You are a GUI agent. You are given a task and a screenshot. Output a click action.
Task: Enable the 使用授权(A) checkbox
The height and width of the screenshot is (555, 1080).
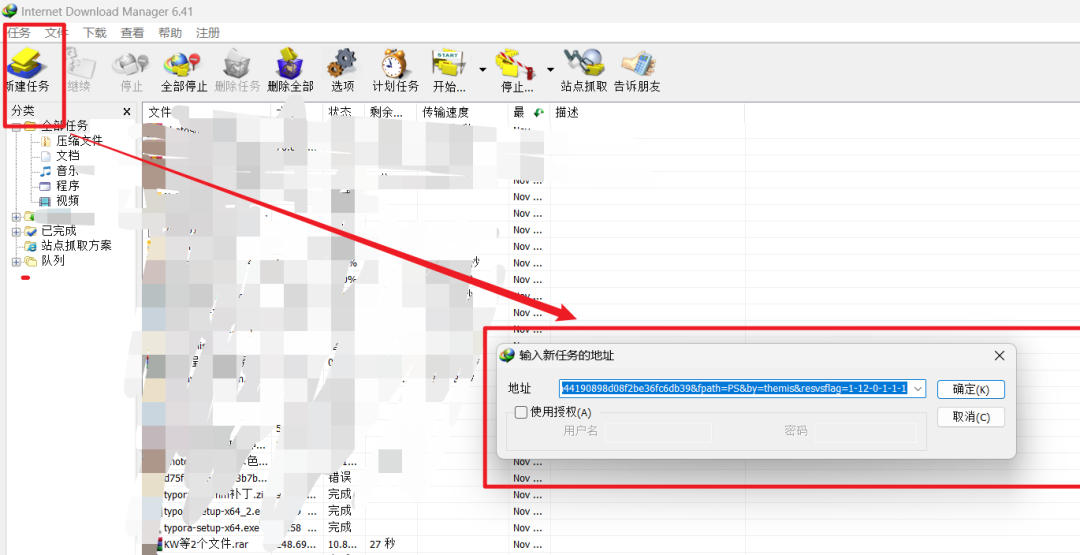coord(521,412)
